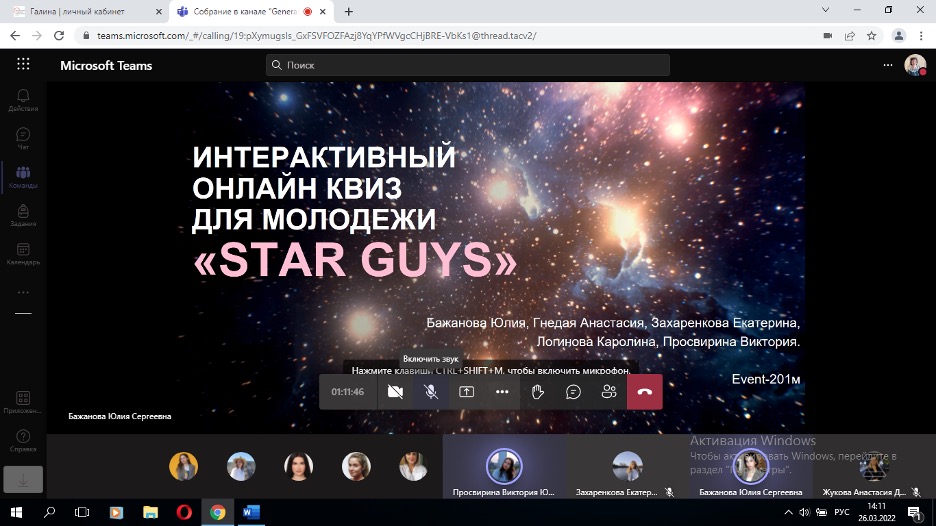Open Assignments (Задания) in sidebar

[23, 215]
